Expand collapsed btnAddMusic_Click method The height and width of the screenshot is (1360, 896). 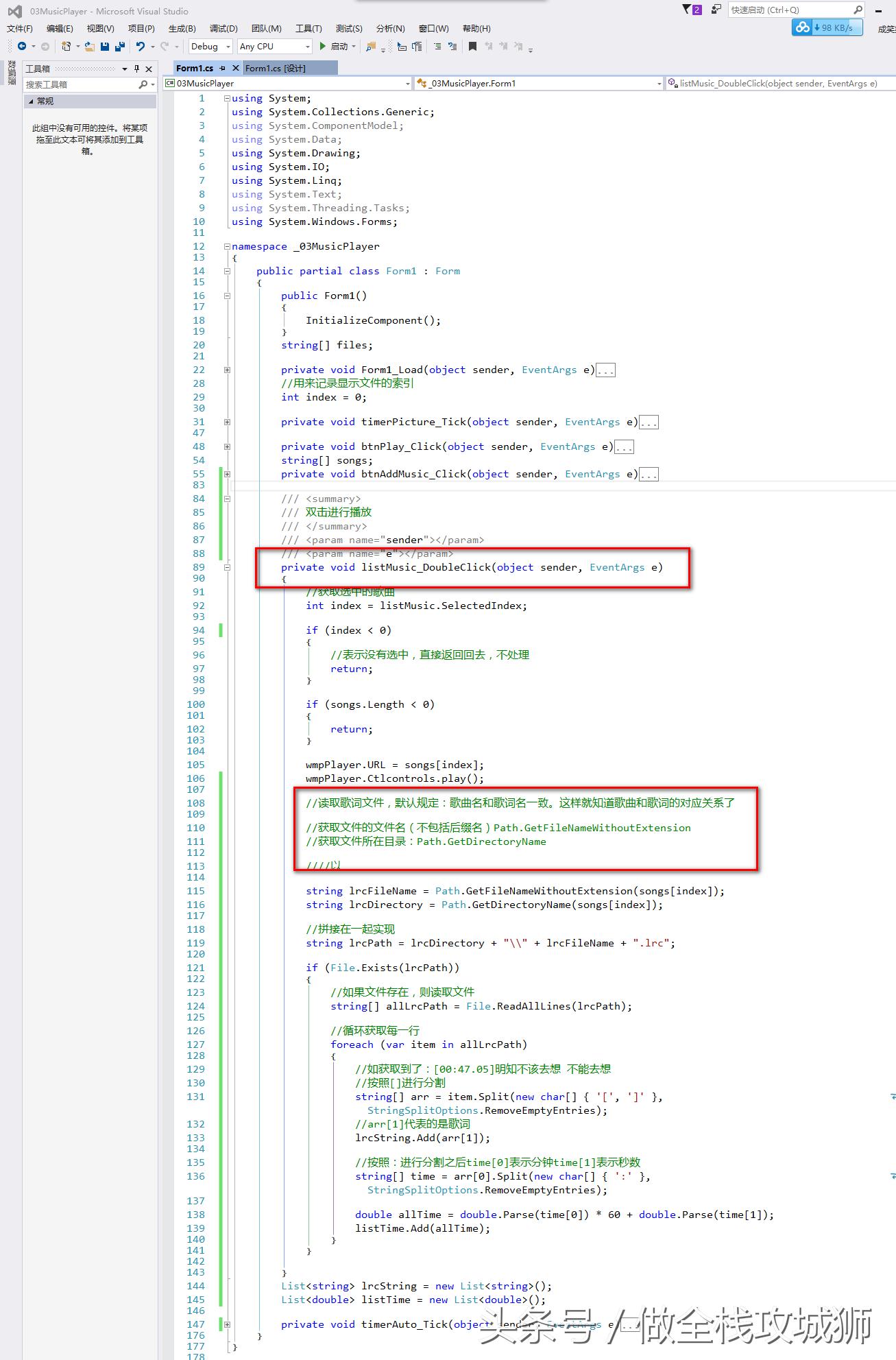click(x=227, y=474)
